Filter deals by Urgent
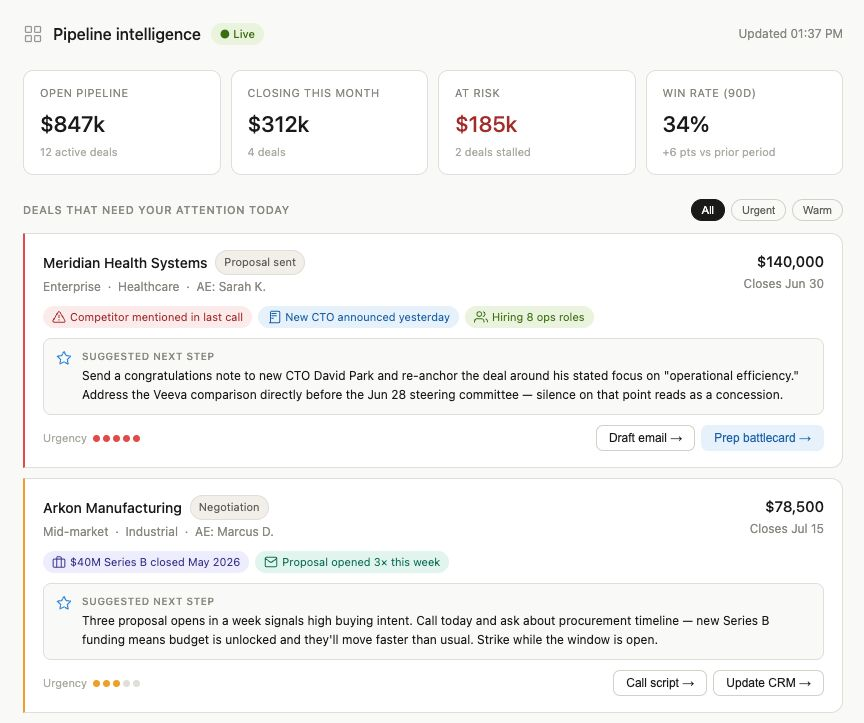Image resolution: width=864 pixels, height=723 pixels. (758, 211)
